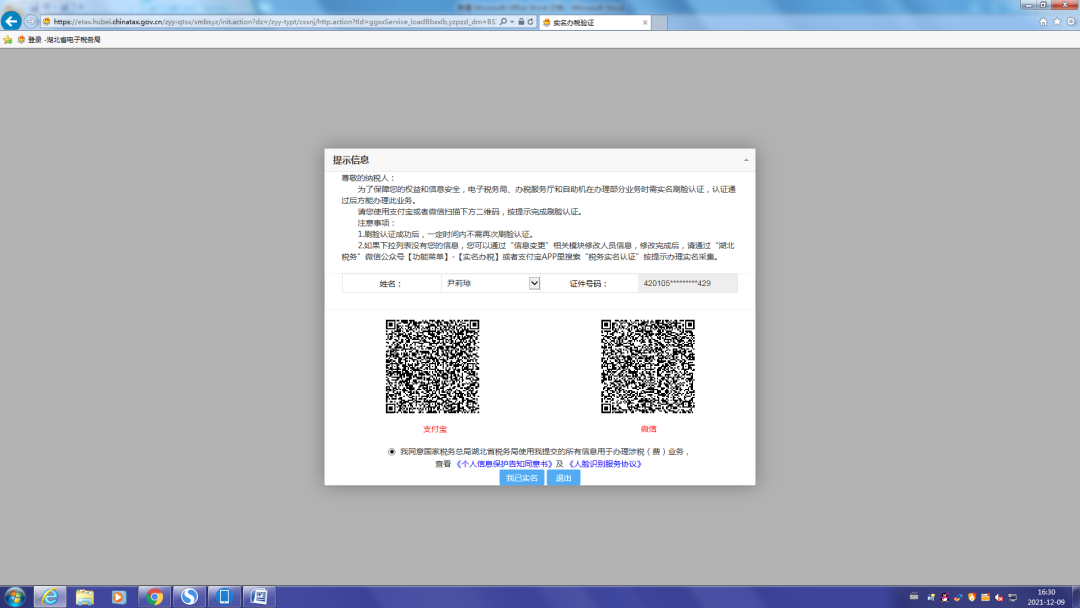
Task: Open the media player taskbar icon
Action: tap(118, 597)
